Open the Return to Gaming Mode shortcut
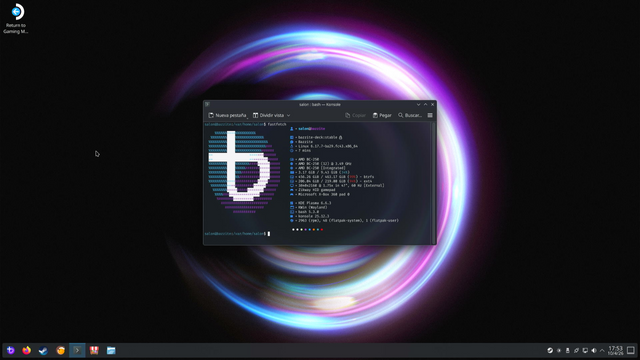640x360 pixels. [x=16, y=18]
